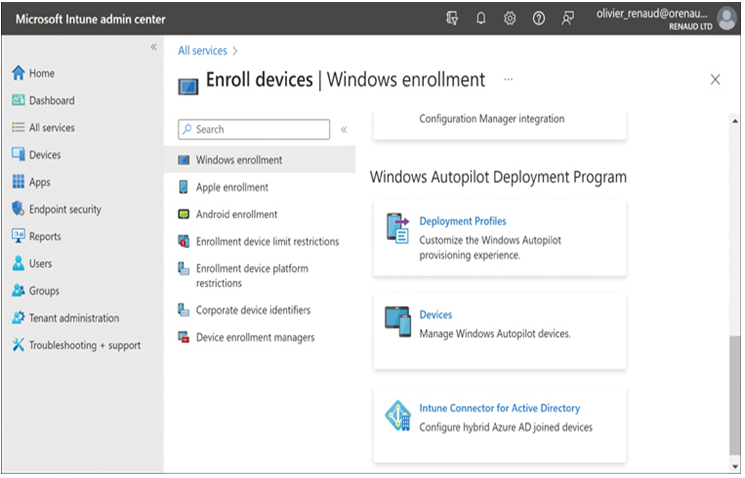Viewport: 745px width, 478px height.
Task: Click the scroll down arrow of content pane
Action: pyautogui.click(x=737, y=468)
